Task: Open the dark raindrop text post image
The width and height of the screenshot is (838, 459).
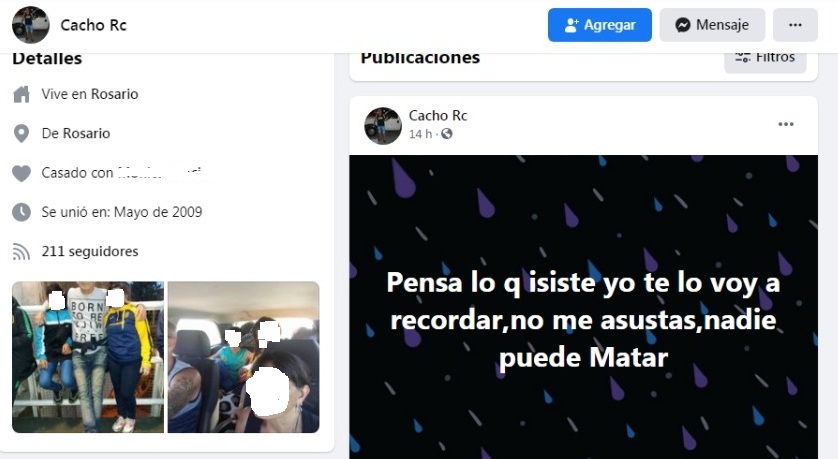Action: (583, 307)
